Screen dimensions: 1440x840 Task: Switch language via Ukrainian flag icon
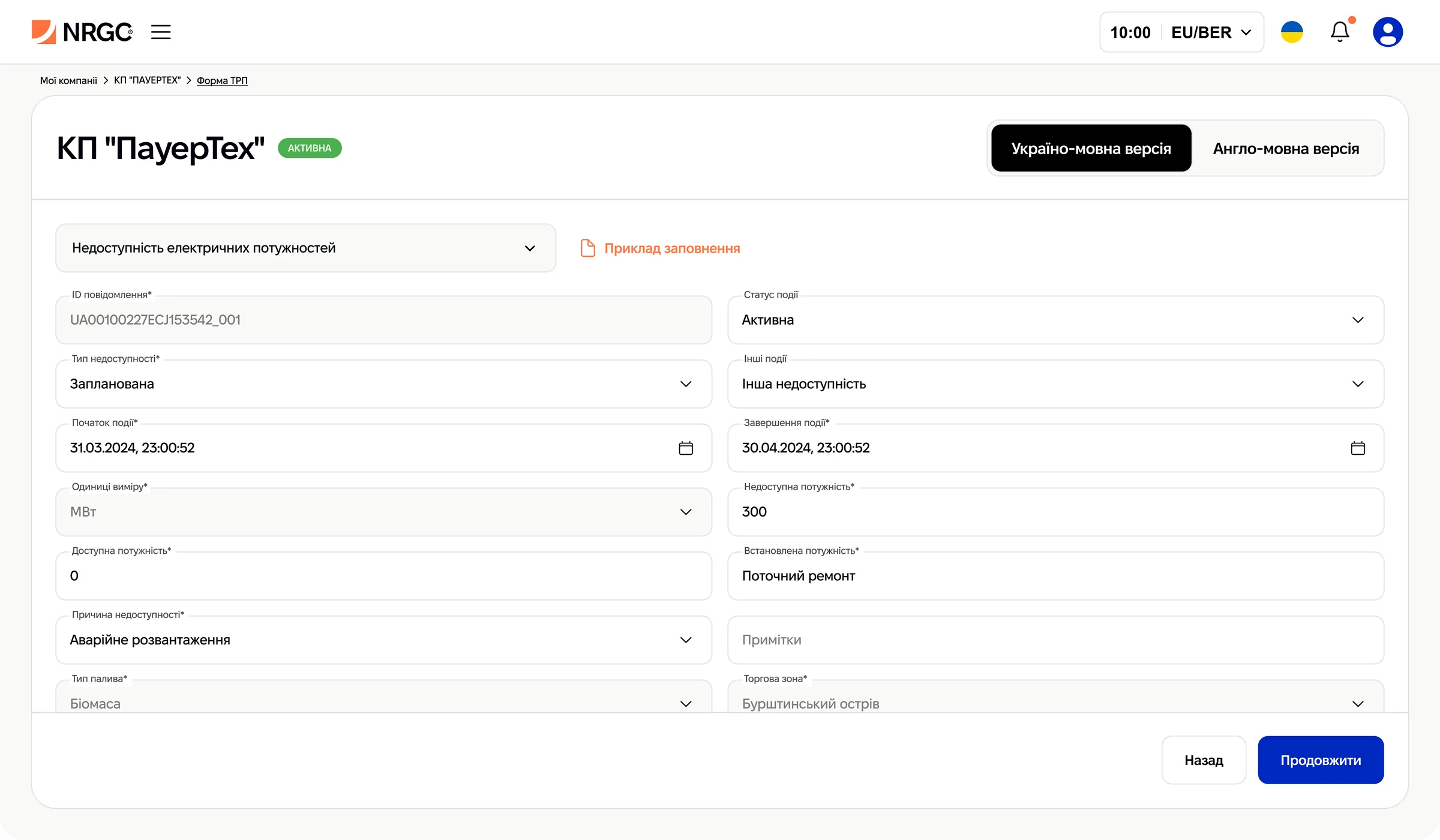point(1292,32)
